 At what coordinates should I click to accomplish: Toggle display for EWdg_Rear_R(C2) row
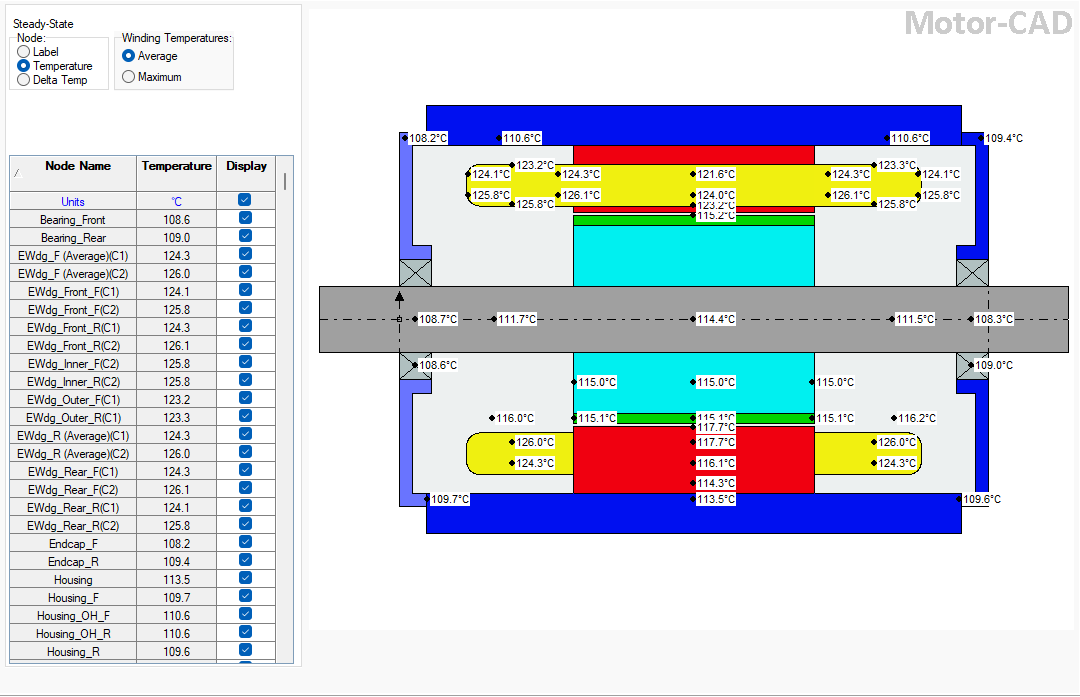coord(245,523)
